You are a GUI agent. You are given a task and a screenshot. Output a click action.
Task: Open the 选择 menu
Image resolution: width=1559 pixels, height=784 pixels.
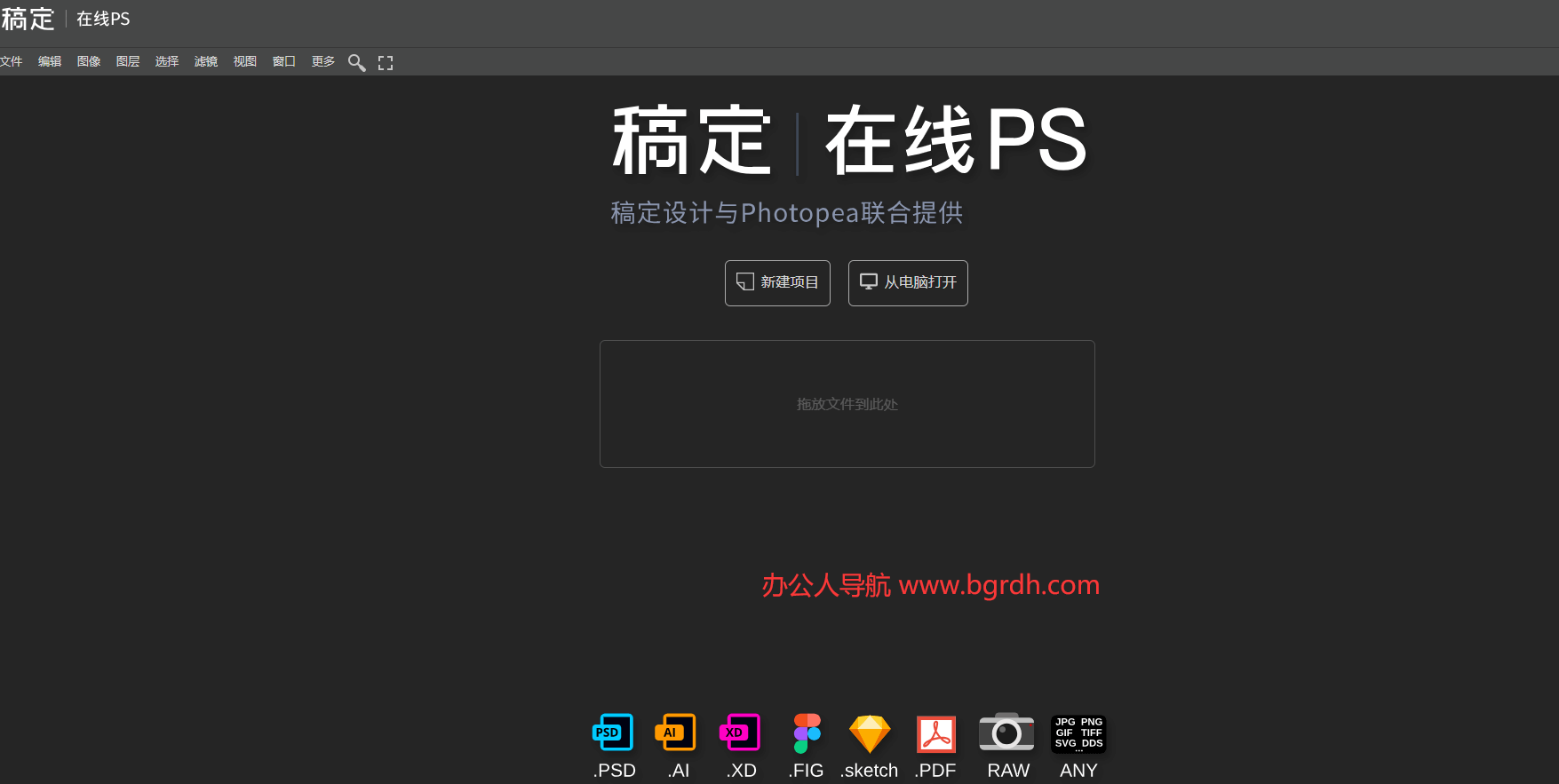167,61
